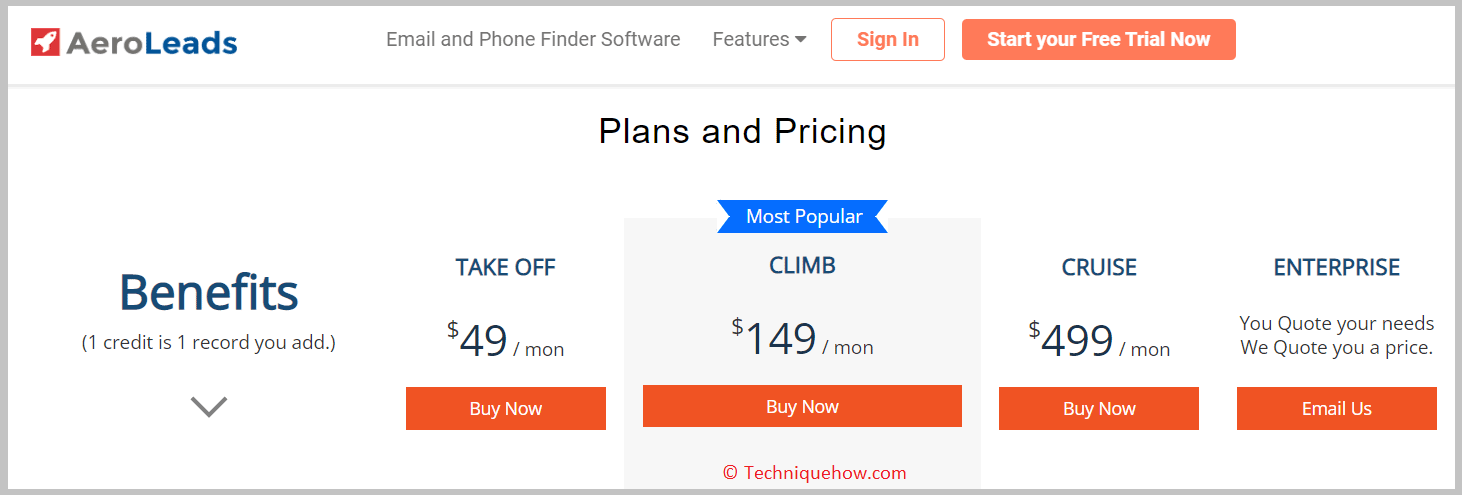Click the Most Popular ribbon badge
The height and width of the screenshot is (495, 1462).
pos(803,217)
